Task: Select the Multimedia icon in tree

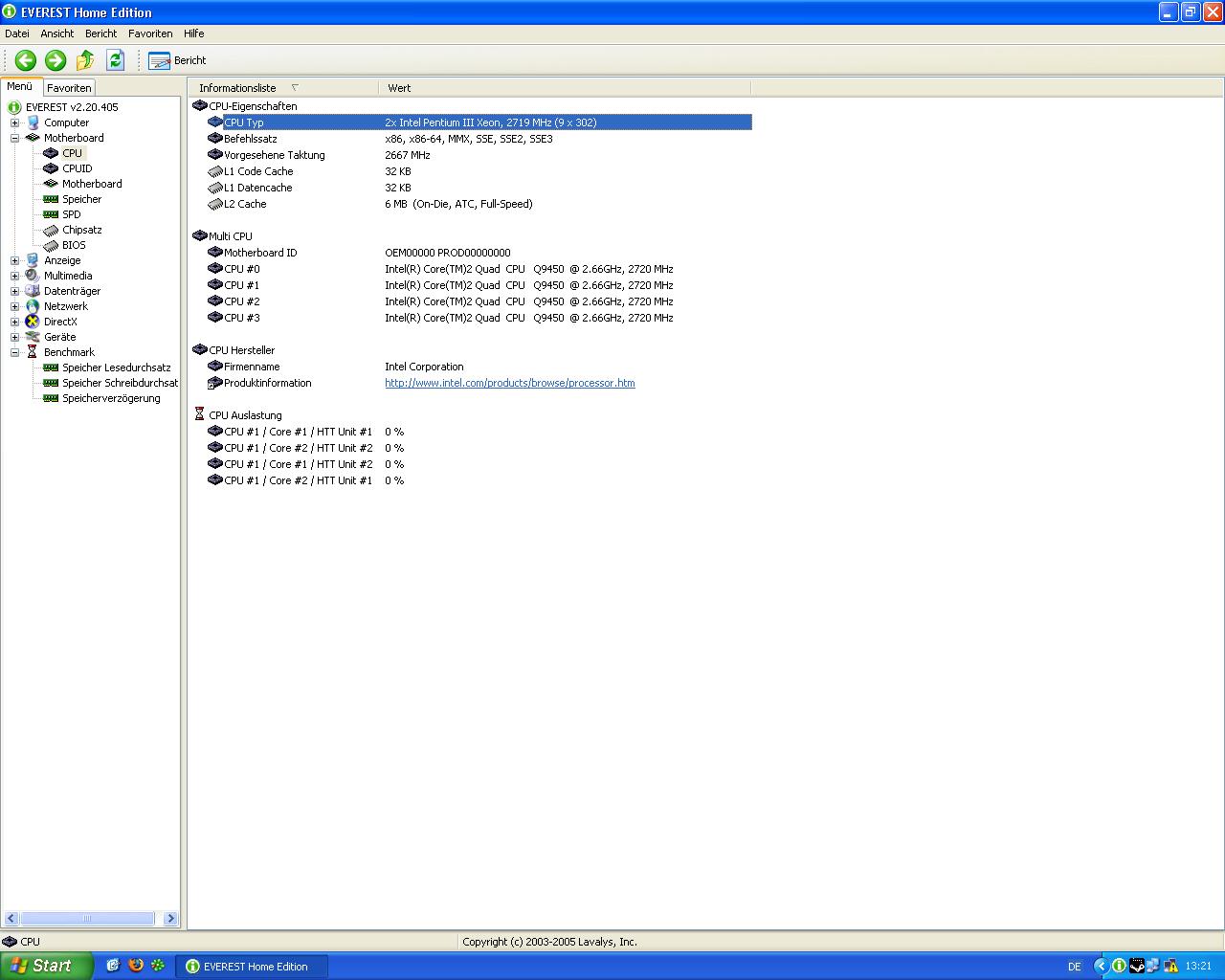Action: tap(33, 276)
